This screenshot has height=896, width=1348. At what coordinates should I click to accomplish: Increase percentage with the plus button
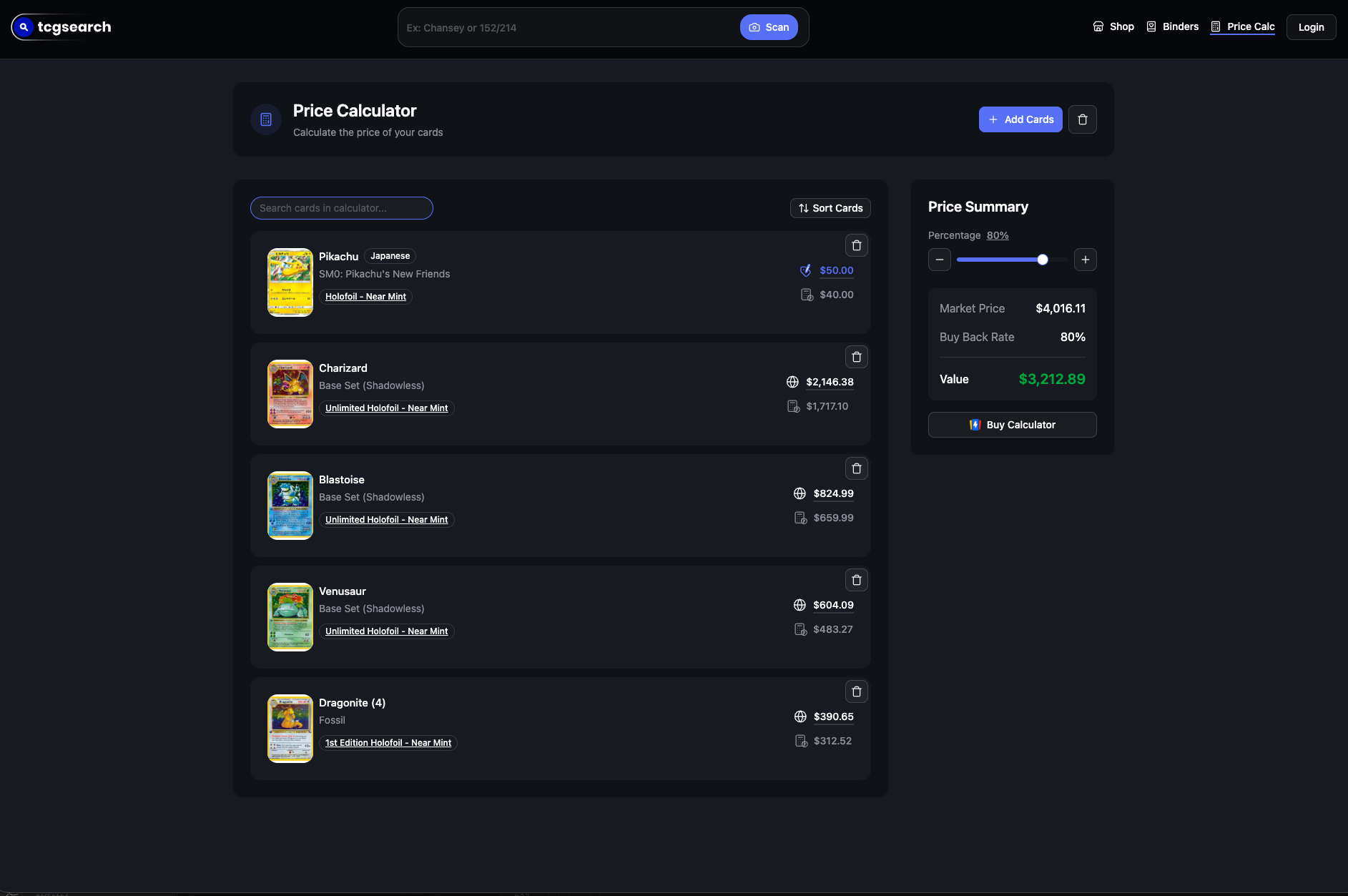point(1086,260)
